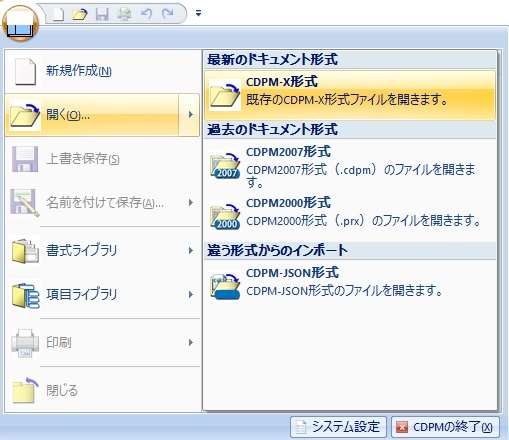Select 新規作成(N) menu item
Screen dimensions: 509x440
coord(102,71)
